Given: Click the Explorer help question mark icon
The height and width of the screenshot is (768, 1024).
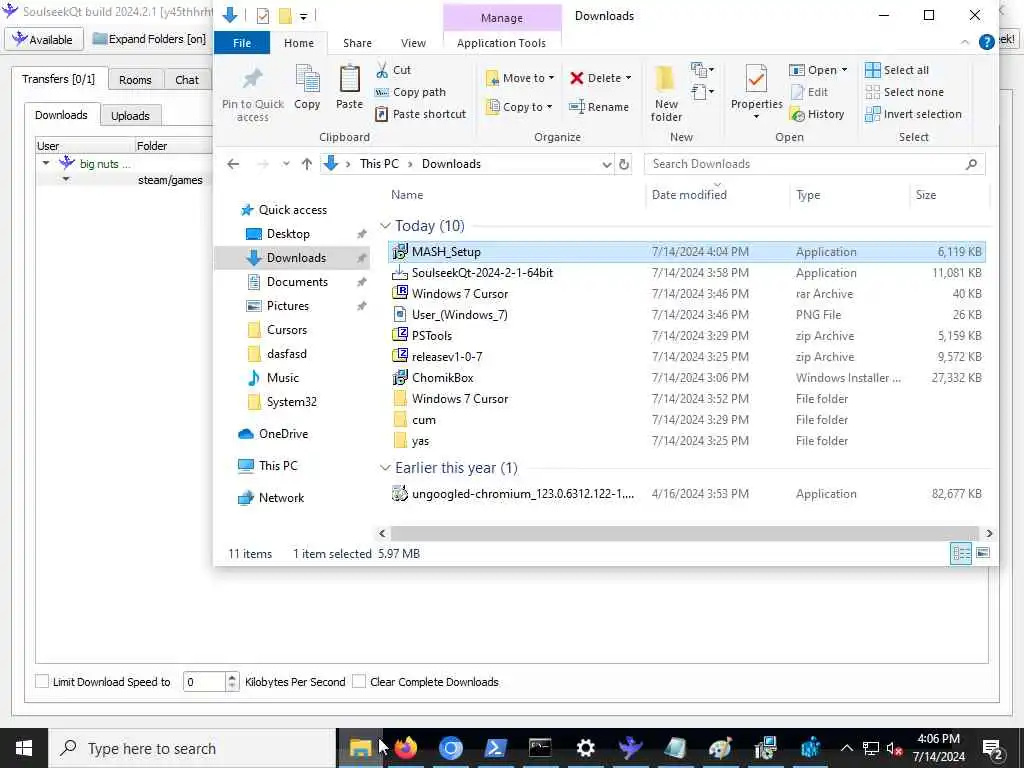Looking at the screenshot, I should click(x=986, y=42).
